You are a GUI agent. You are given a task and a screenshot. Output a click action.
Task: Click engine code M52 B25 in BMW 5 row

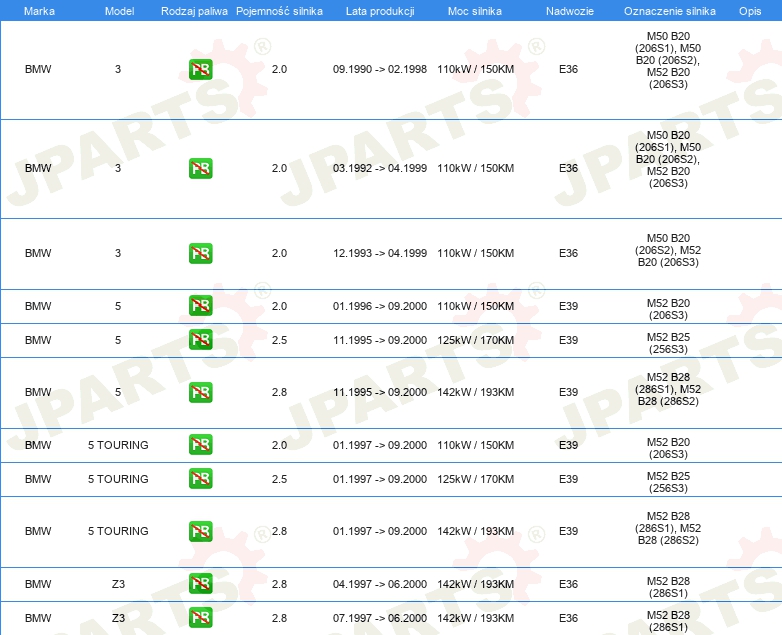[x=668, y=343]
